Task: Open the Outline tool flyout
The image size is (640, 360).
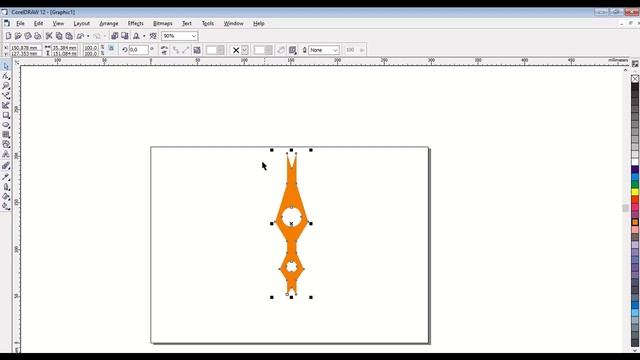Action: point(6,187)
